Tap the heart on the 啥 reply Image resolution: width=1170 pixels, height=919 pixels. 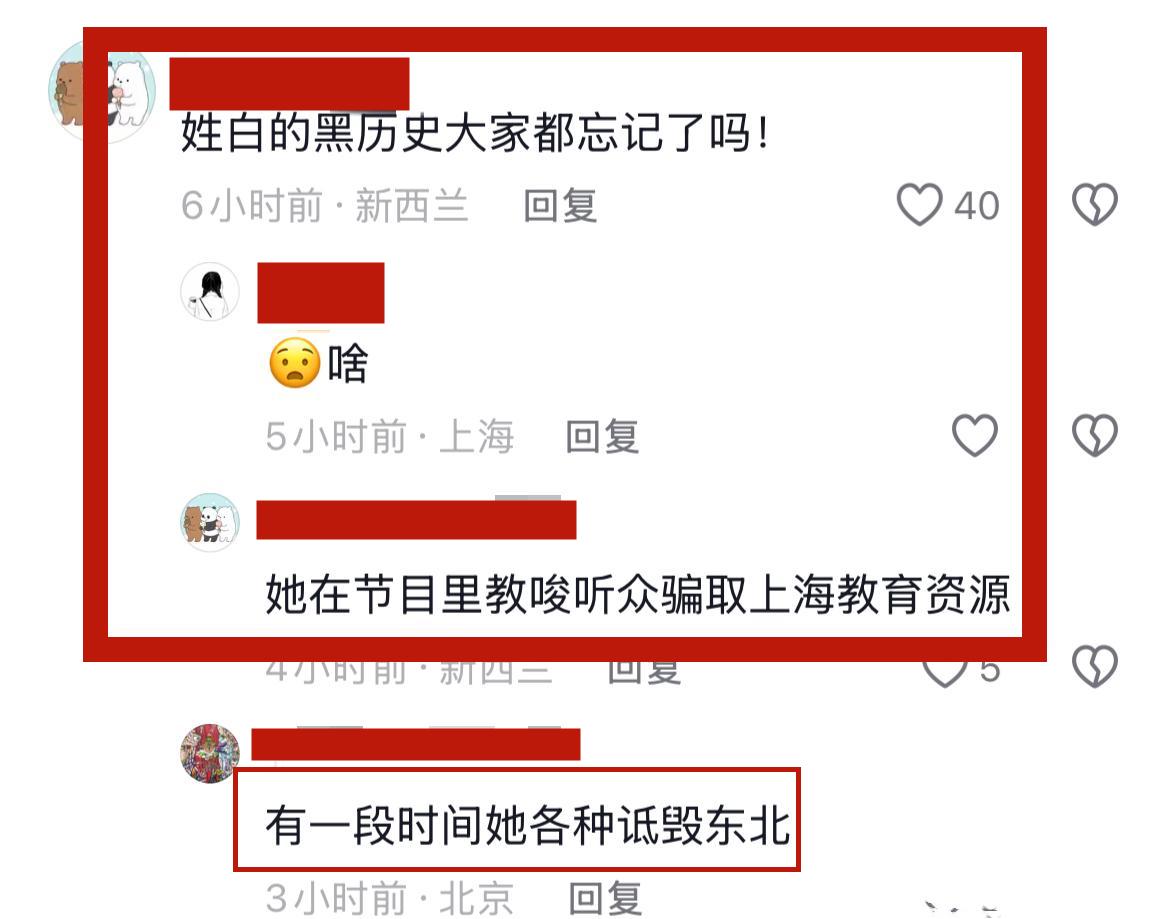click(975, 435)
